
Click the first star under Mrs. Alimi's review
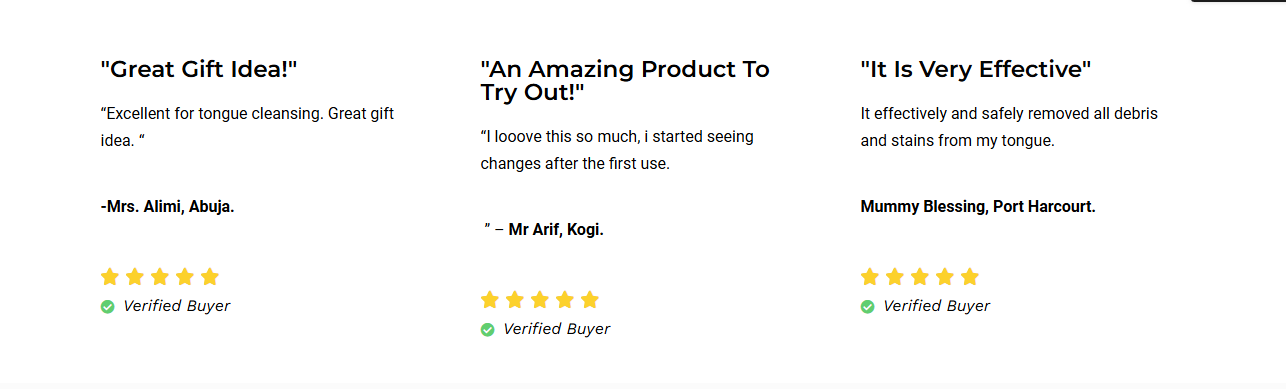coord(110,277)
